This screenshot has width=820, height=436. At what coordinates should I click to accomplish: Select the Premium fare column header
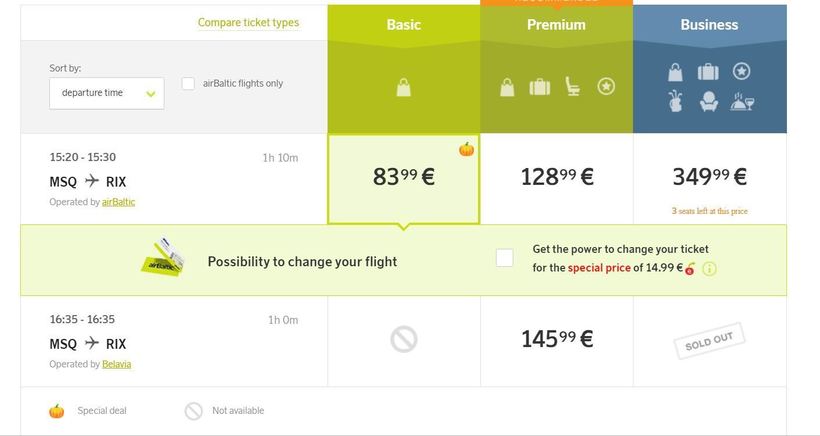click(556, 24)
